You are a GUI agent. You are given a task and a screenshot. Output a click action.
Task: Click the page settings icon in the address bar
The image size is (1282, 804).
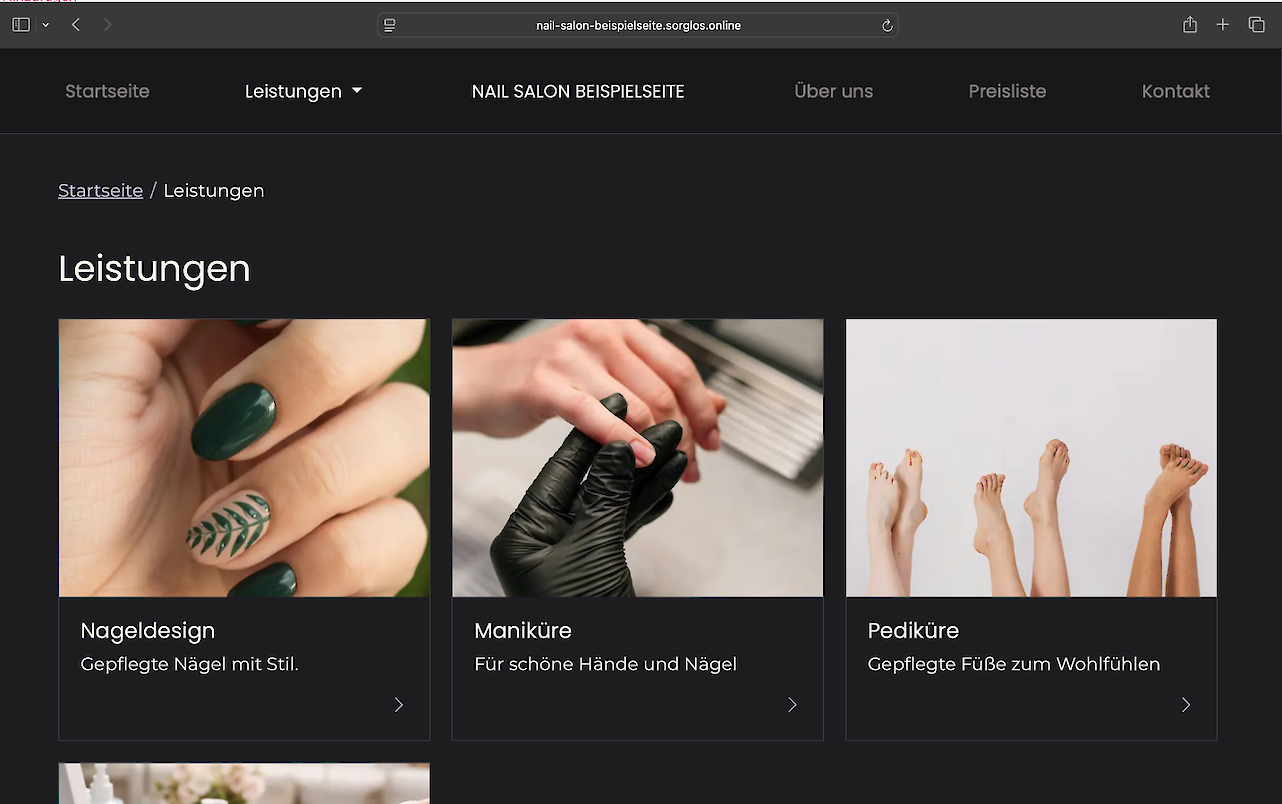[x=390, y=26]
